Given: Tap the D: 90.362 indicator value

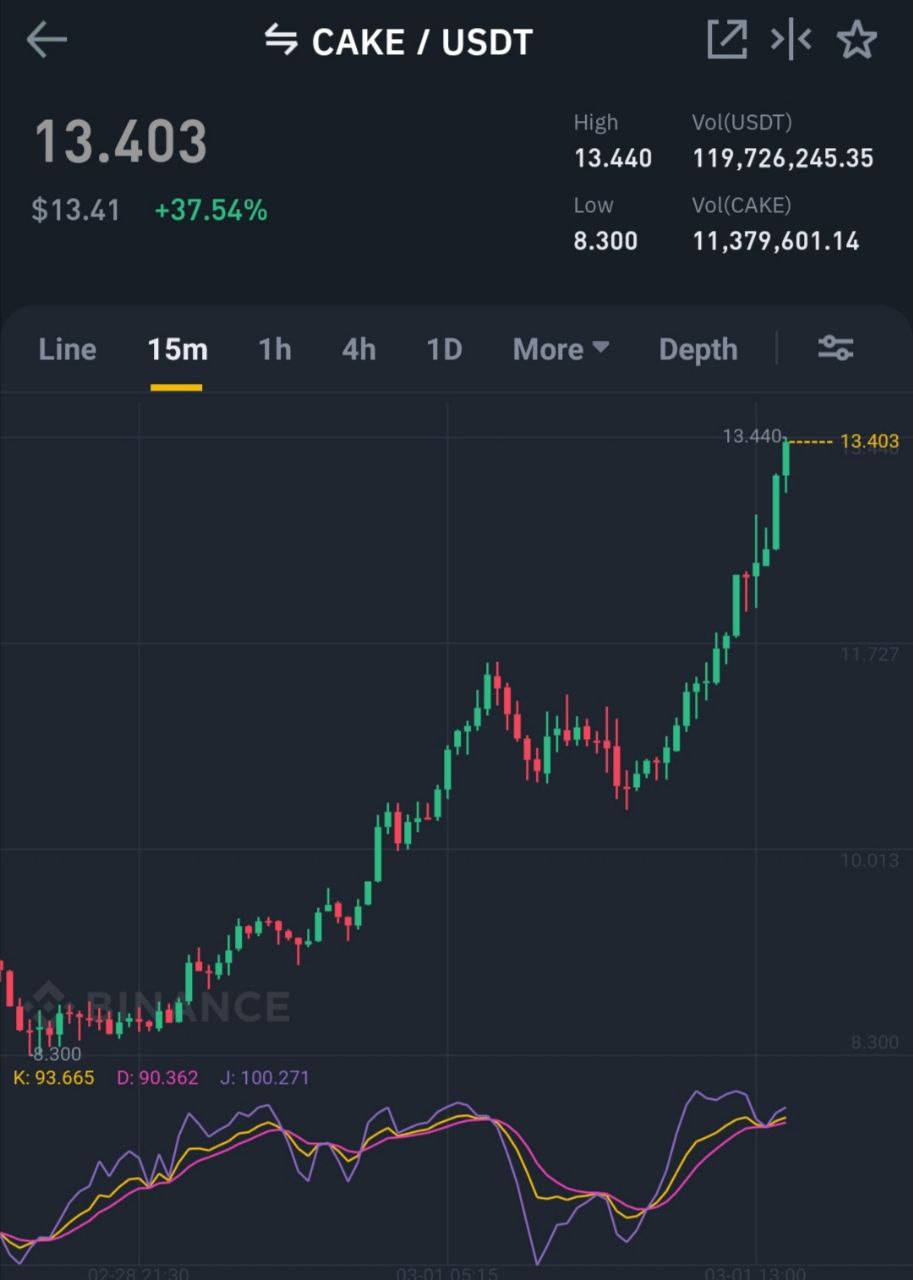Looking at the screenshot, I should [157, 1078].
